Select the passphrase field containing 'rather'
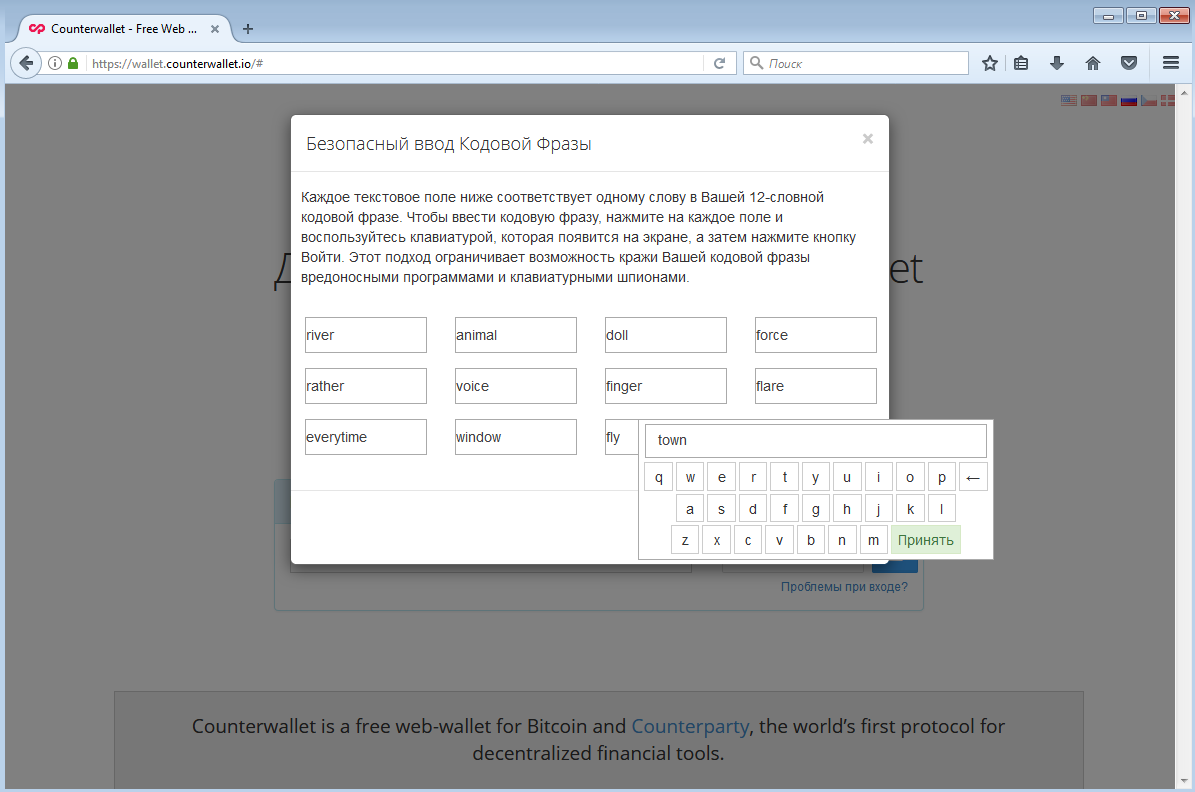 (366, 386)
